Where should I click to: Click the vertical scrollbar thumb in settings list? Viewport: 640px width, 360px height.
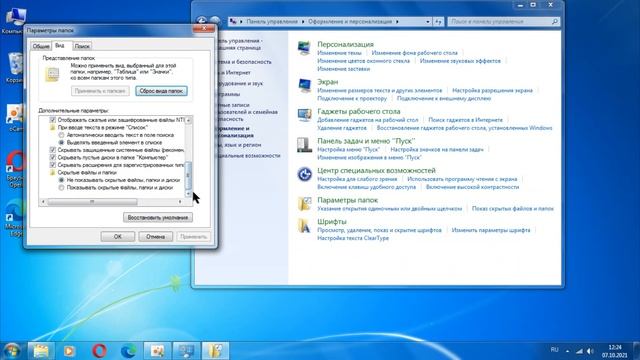click(x=188, y=176)
